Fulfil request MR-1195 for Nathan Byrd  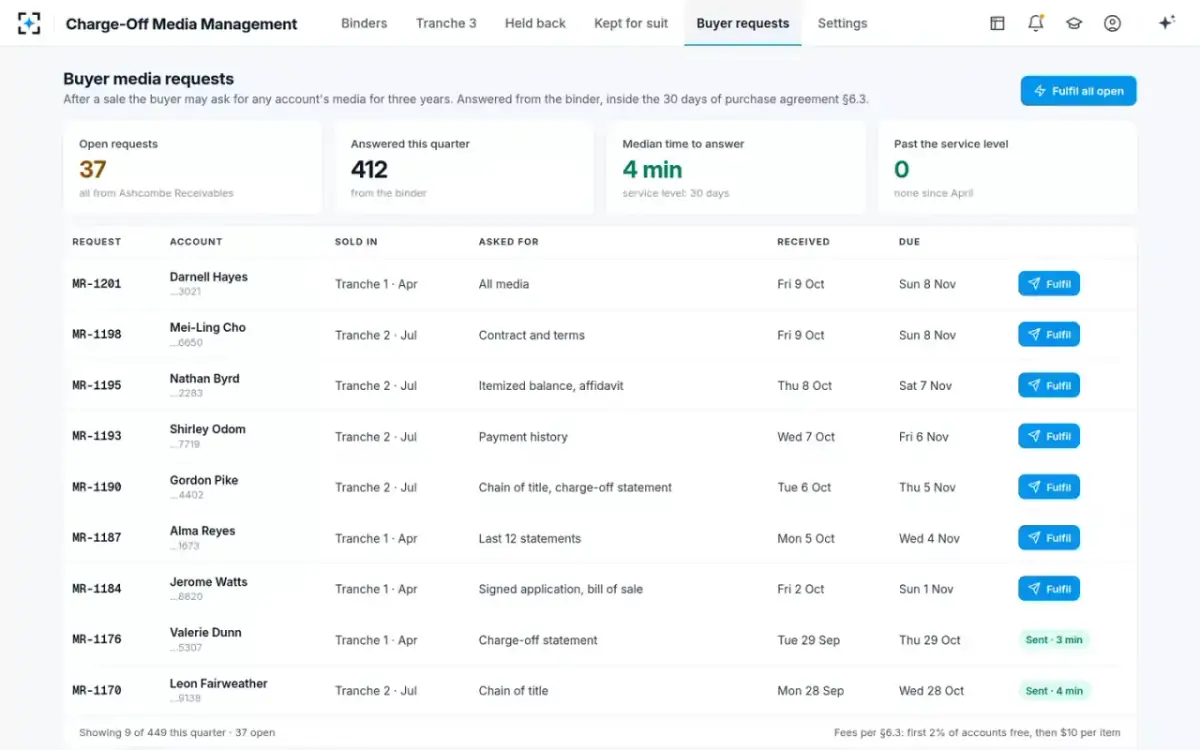click(x=1049, y=385)
